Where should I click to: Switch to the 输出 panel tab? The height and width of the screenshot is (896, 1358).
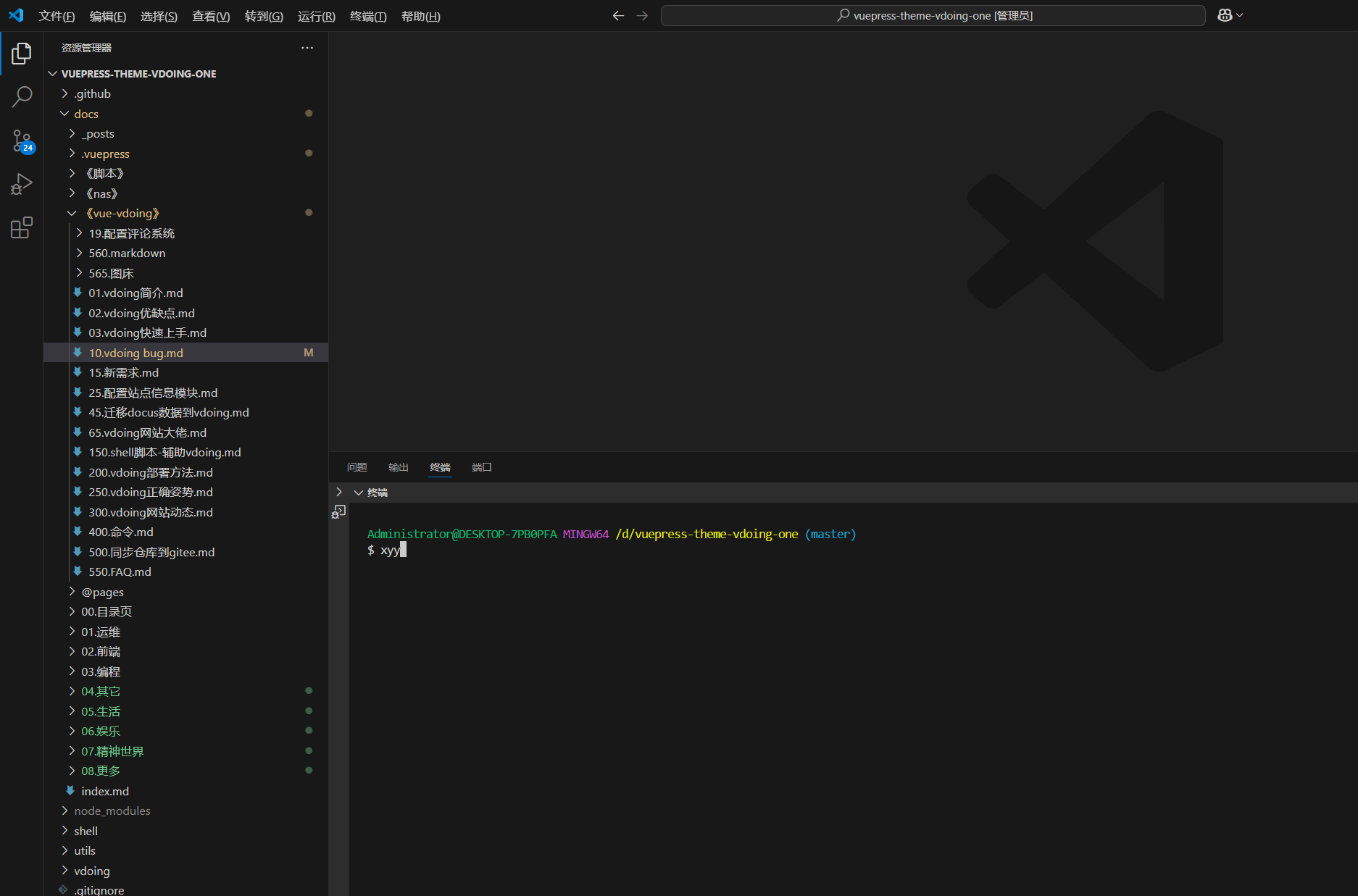point(399,467)
